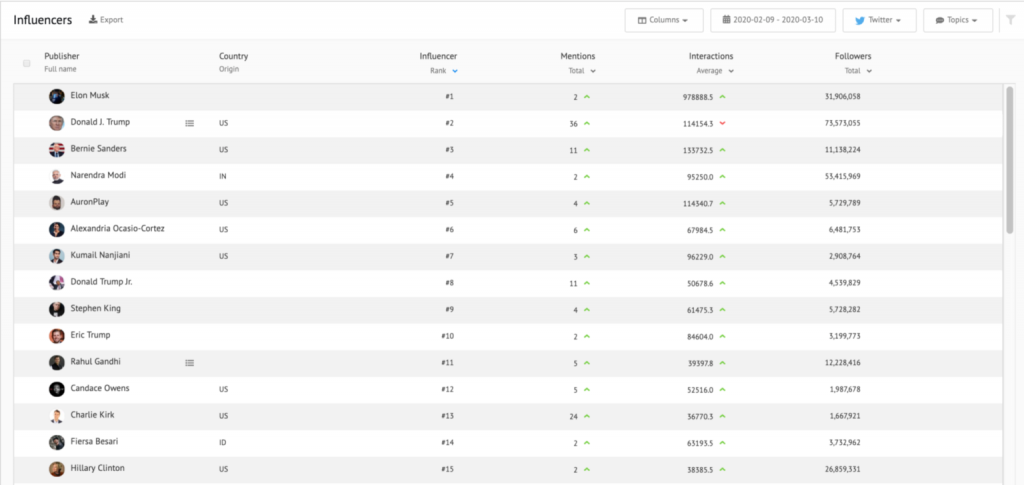Click Narendra Modi's avatar
This screenshot has width=1024, height=485.
coord(57,176)
